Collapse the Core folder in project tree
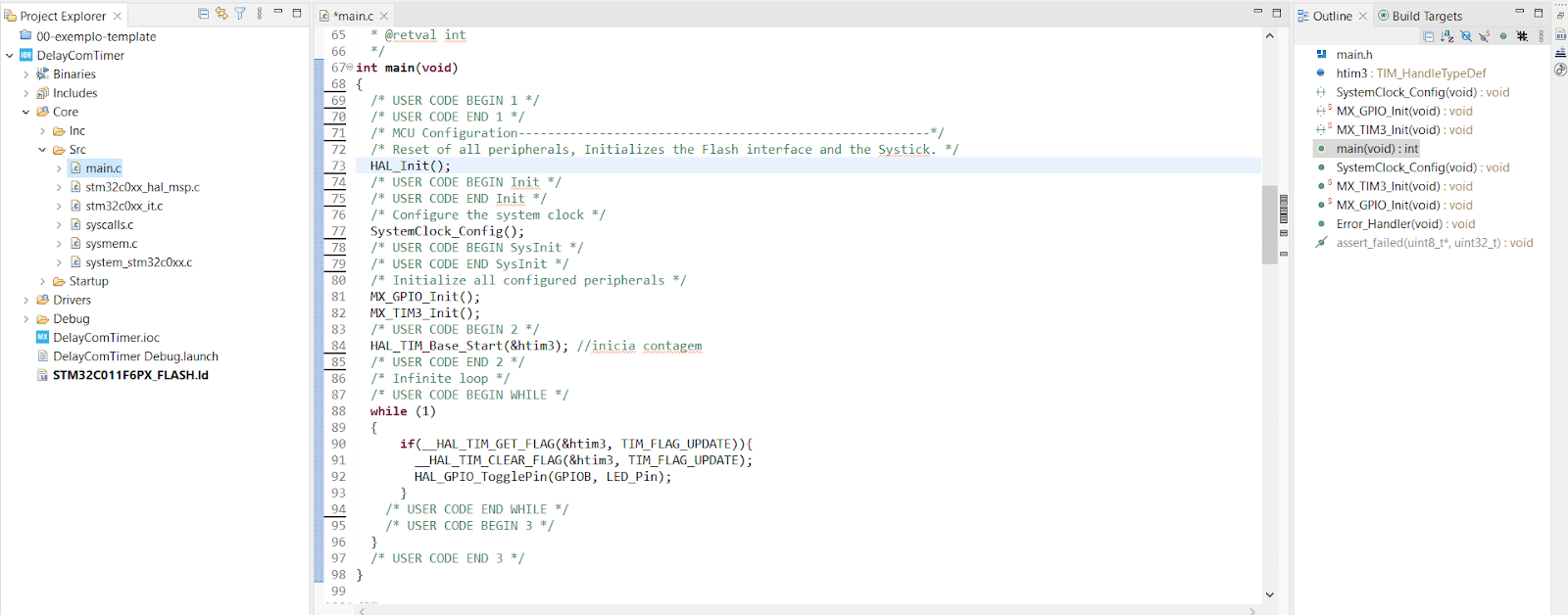The width and height of the screenshot is (1568, 615). [x=25, y=112]
